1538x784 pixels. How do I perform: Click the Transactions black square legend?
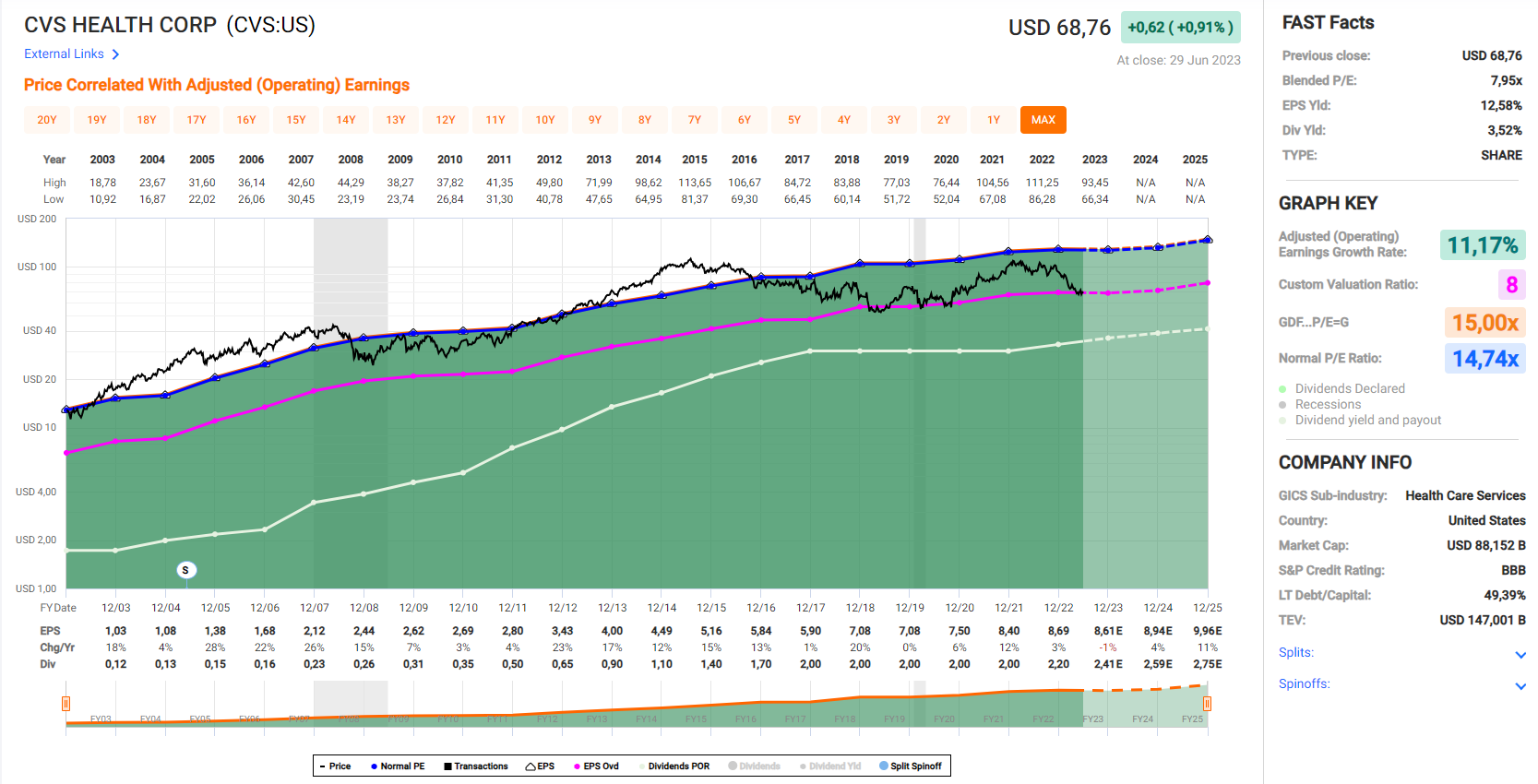click(447, 766)
